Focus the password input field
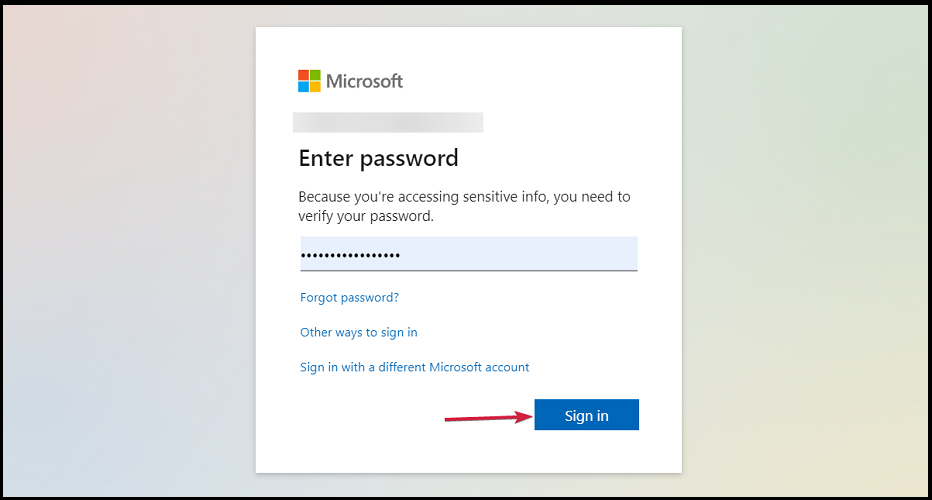Screen dimensions: 932x500 coord(468,254)
